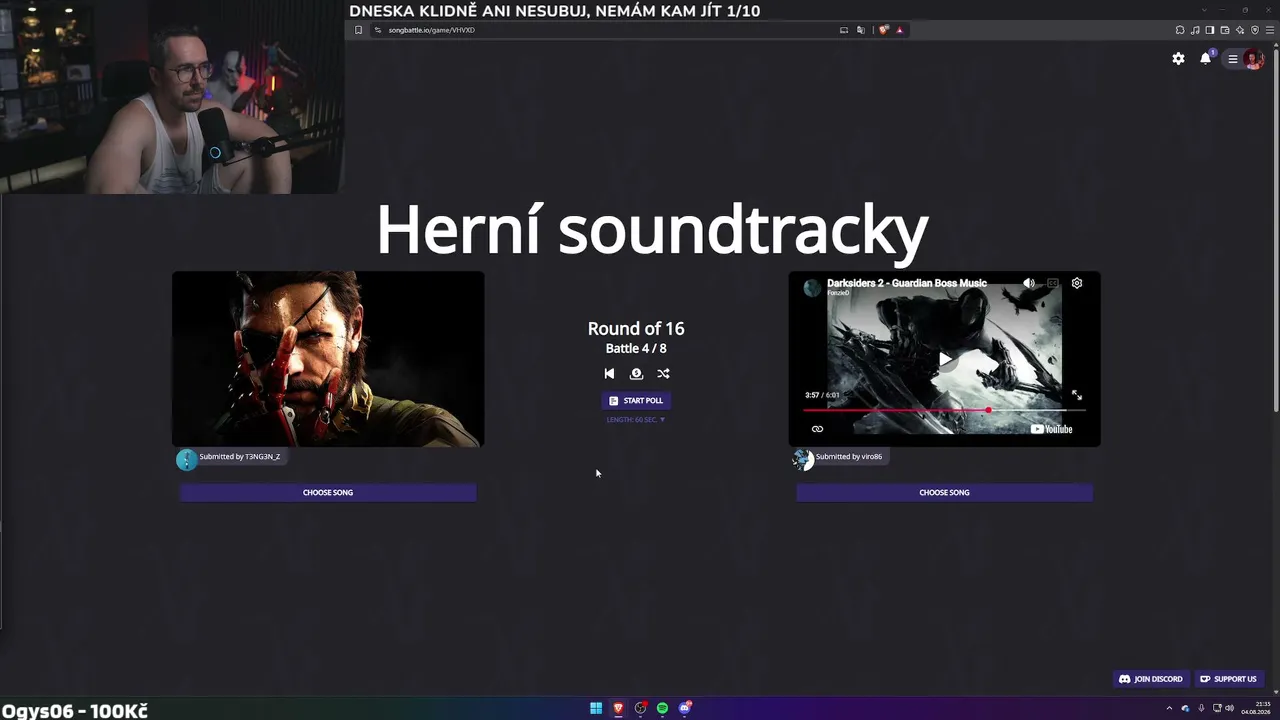Open YouTube player settings gear
Screen dimensions: 1280x720
tap(1077, 283)
